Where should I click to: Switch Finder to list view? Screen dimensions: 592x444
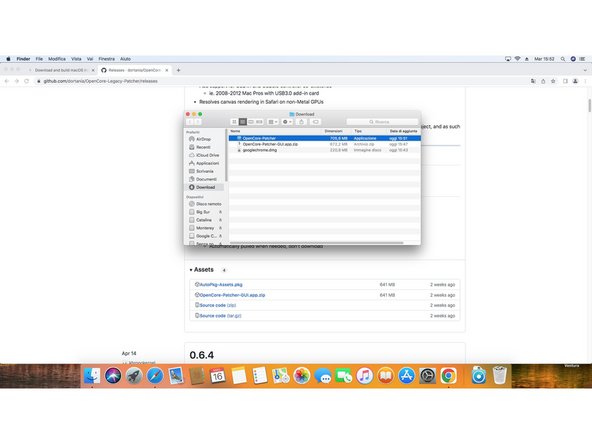(x=243, y=122)
